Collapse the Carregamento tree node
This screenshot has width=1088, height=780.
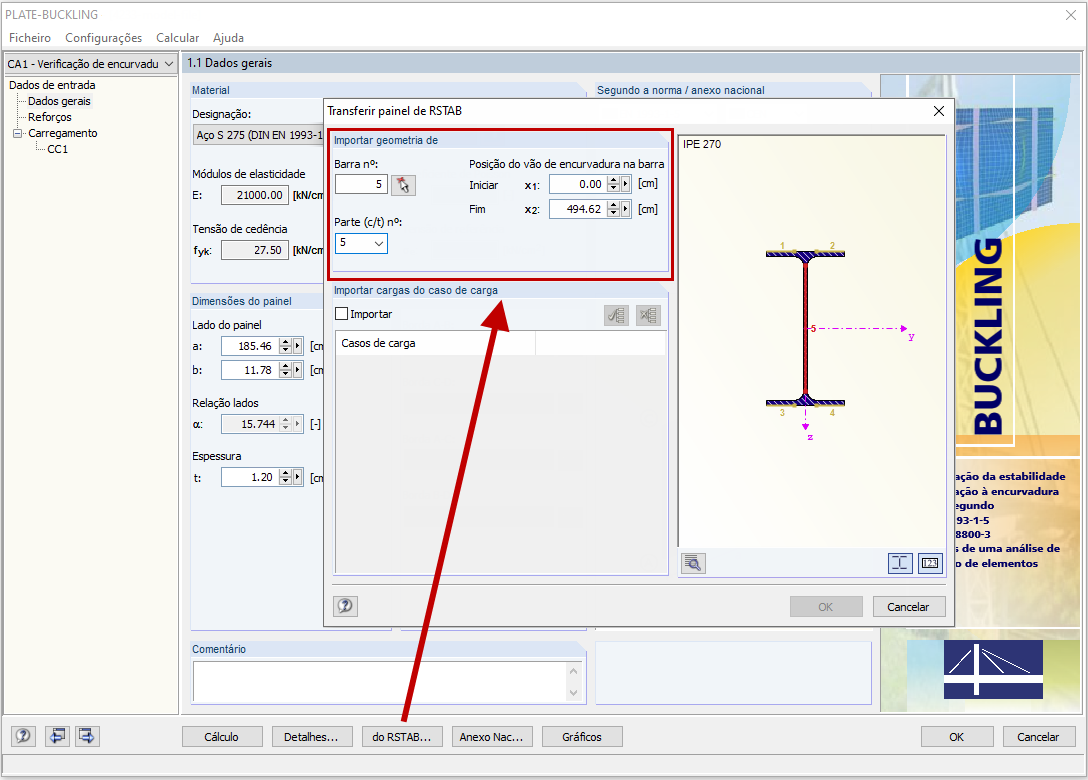17,133
